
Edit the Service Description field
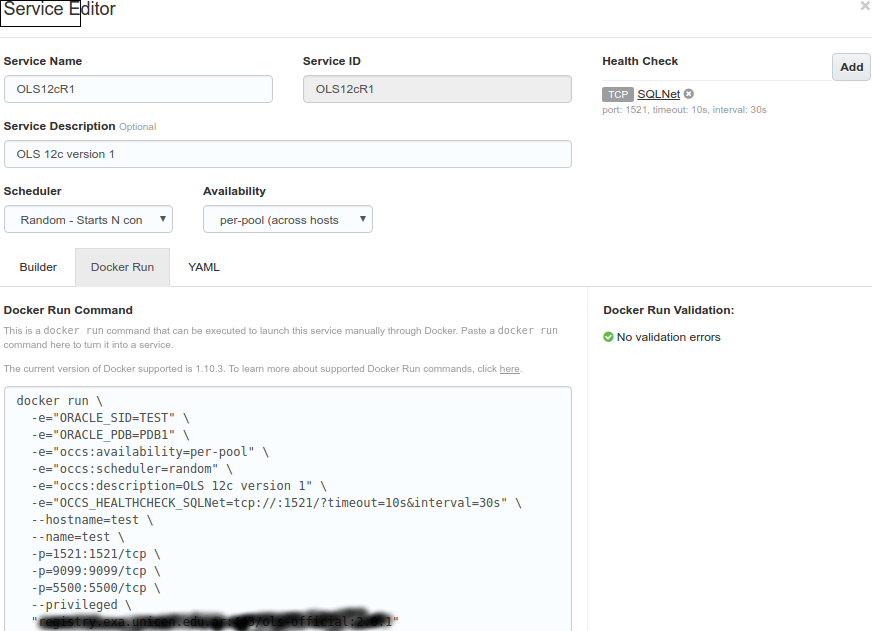288,154
